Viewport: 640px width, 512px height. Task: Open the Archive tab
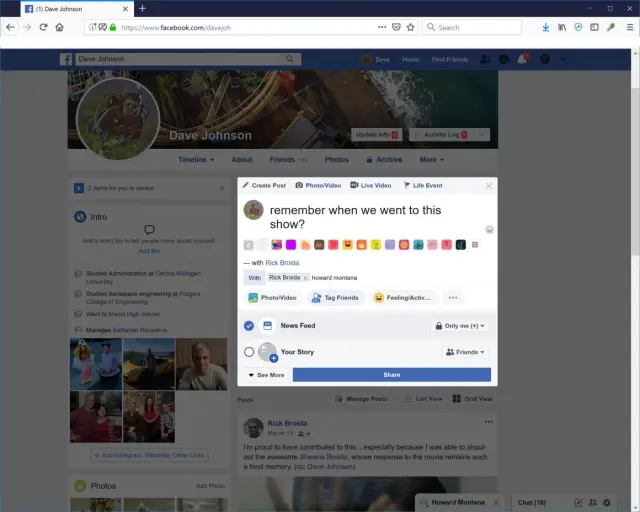click(x=384, y=160)
